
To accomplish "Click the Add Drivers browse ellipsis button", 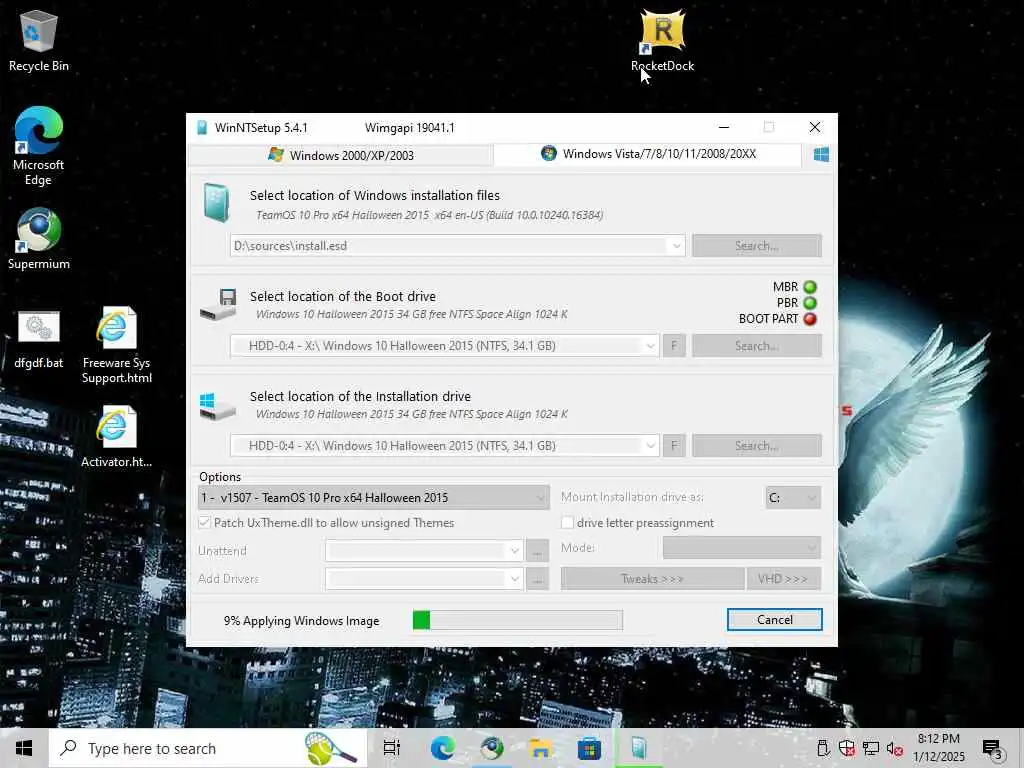I will click(537, 579).
